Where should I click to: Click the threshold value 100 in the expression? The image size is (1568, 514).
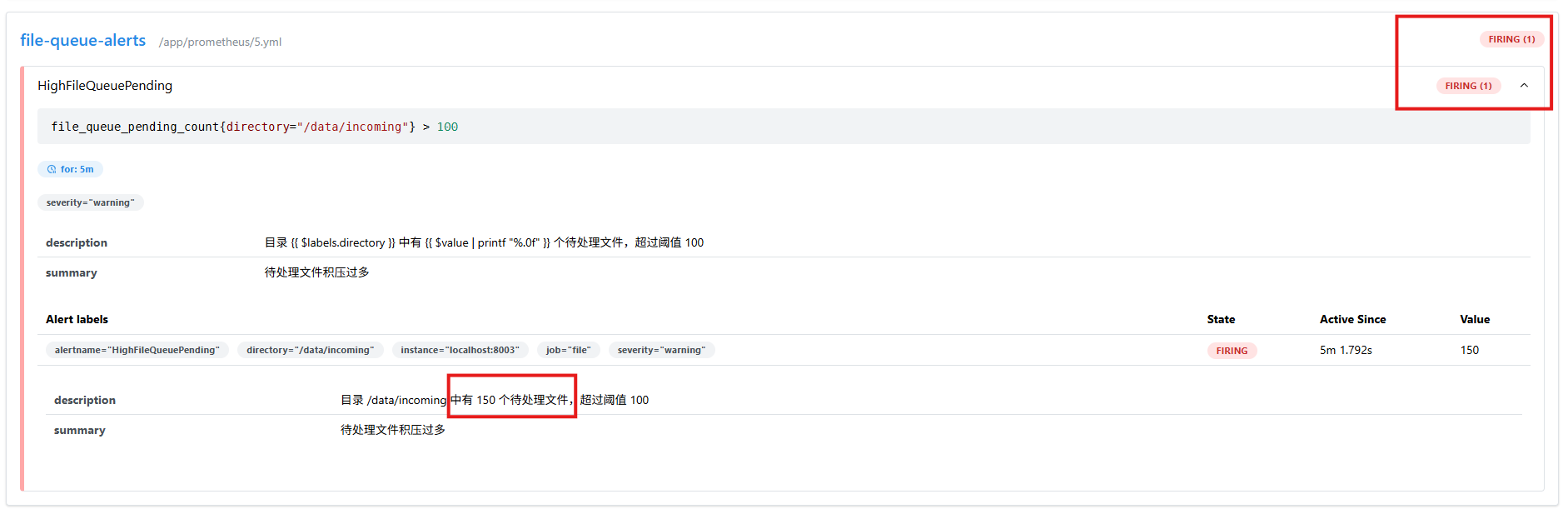[x=447, y=127]
